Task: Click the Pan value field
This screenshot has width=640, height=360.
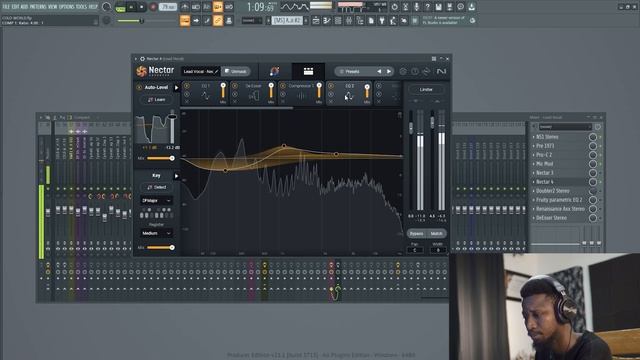Action: [415, 250]
